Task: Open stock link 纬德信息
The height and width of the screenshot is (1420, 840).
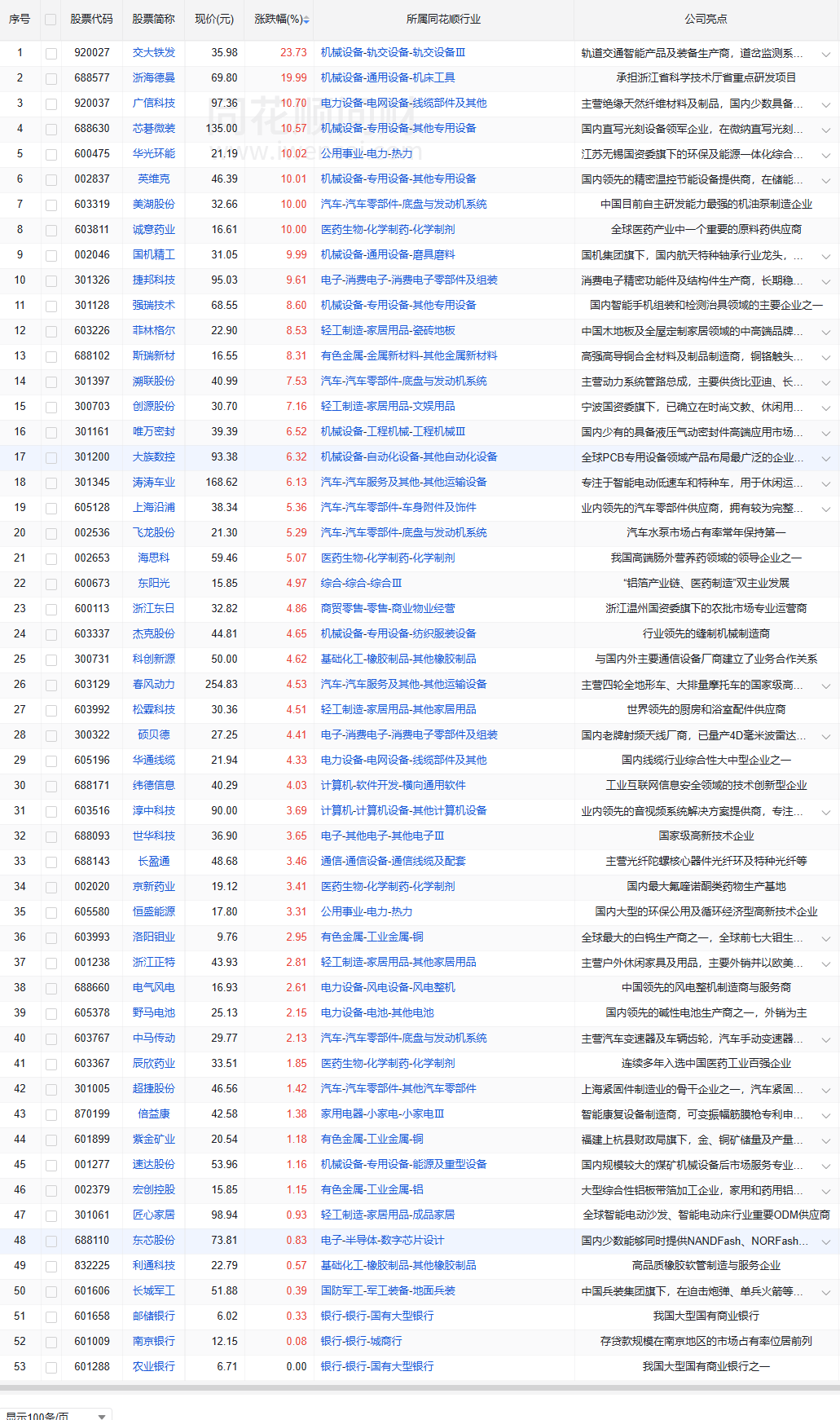Action: (x=154, y=785)
